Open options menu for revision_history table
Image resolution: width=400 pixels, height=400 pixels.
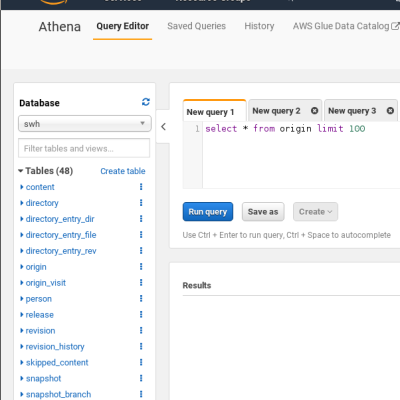(141, 346)
